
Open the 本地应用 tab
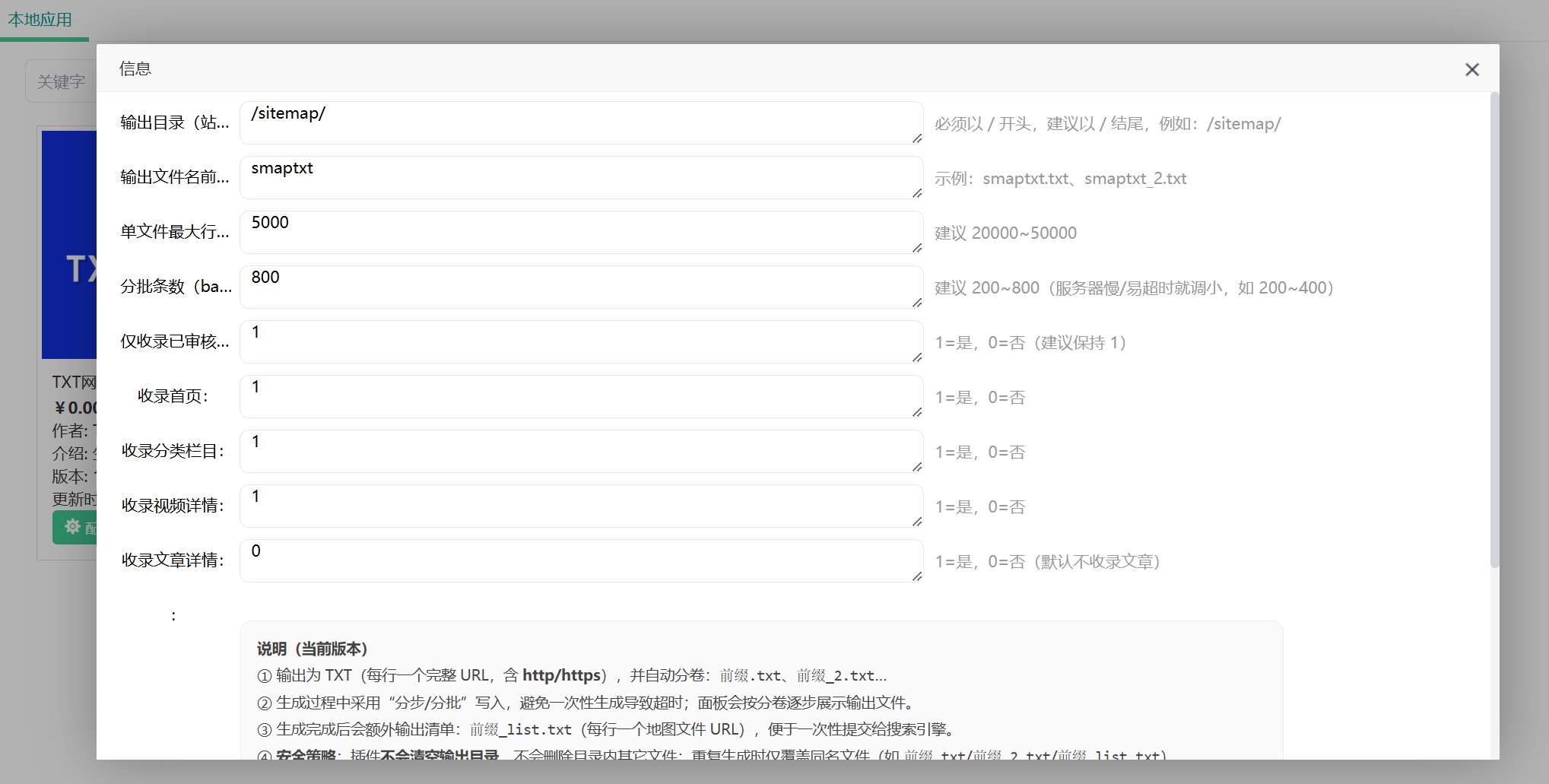40,20
